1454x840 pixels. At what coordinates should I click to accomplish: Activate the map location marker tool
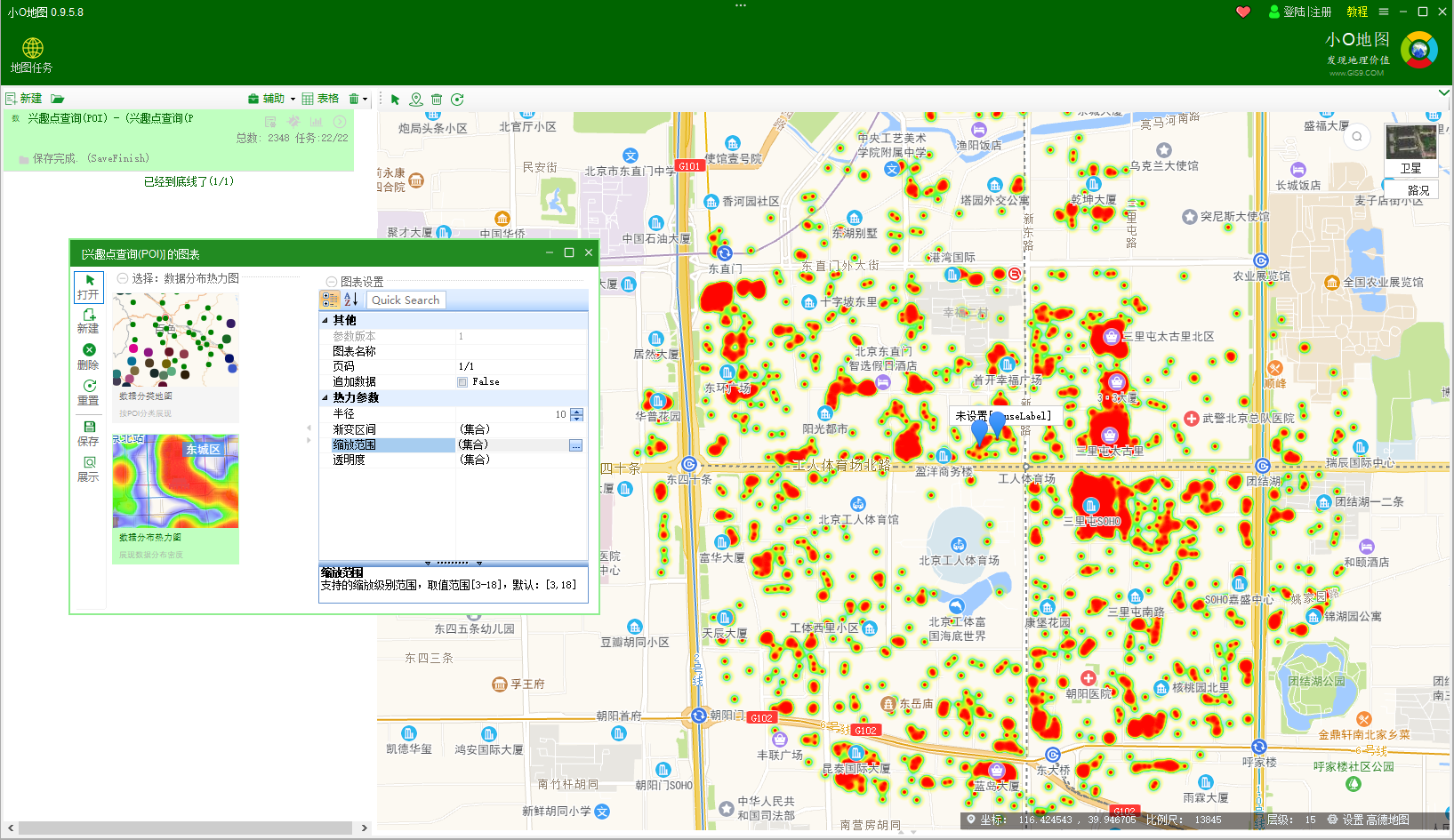click(x=415, y=100)
